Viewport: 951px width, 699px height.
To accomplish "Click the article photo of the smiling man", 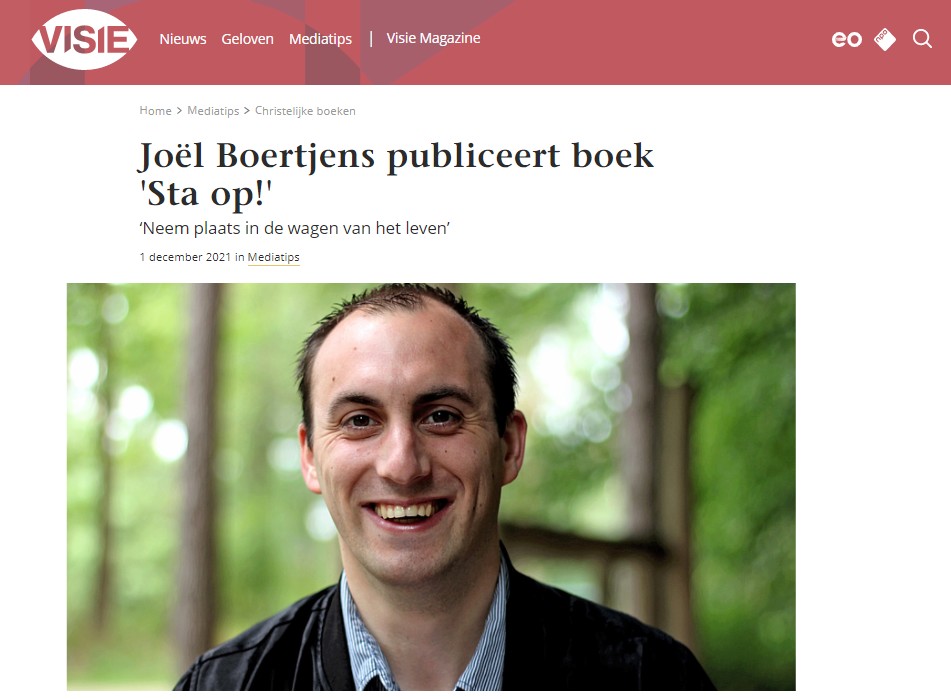I will pos(431,487).
